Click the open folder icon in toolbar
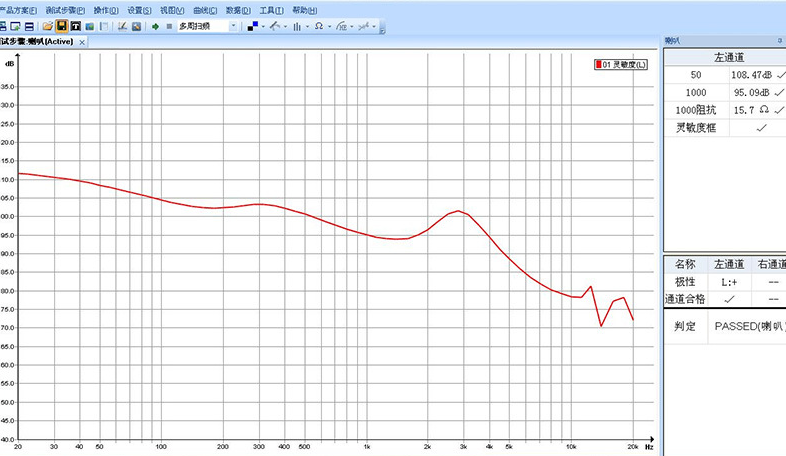 [x=46, y=26]
